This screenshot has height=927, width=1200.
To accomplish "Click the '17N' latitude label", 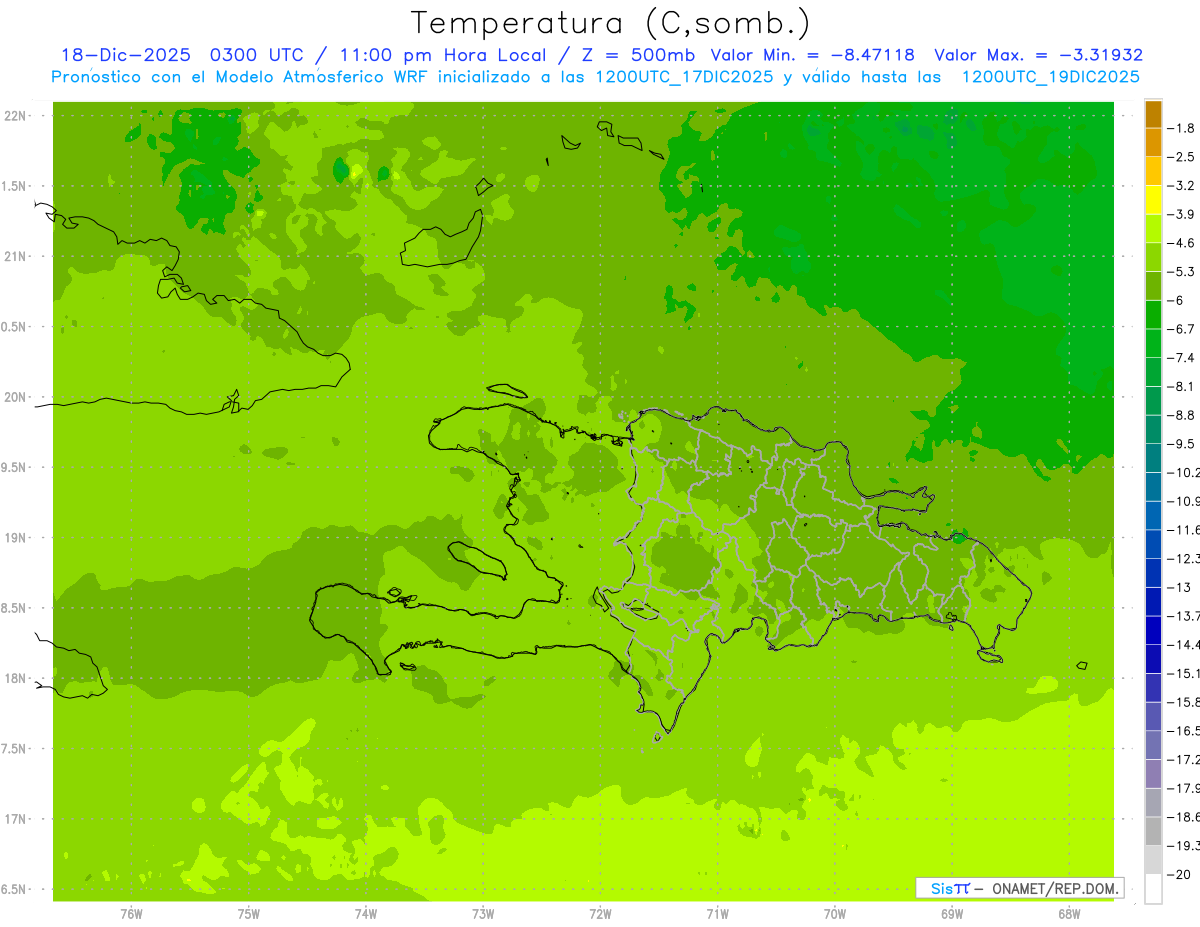I will 15,819.
